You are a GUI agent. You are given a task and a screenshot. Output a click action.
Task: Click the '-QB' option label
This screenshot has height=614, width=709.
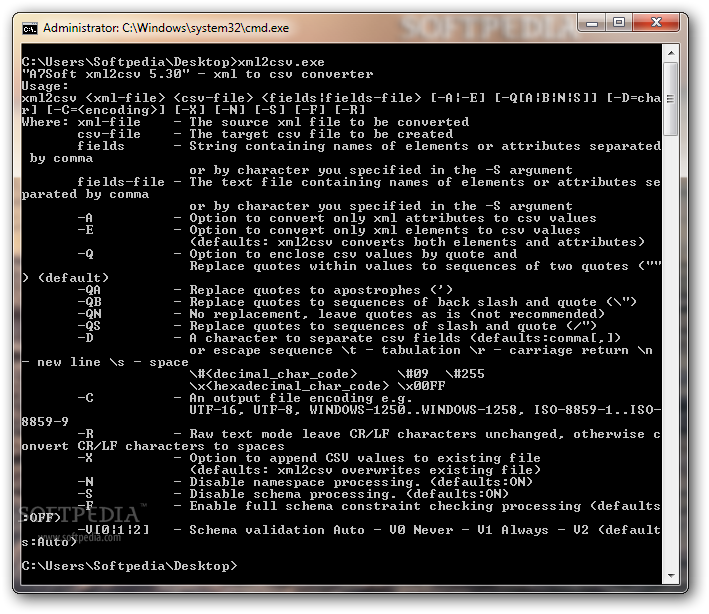tap(89, 302)
